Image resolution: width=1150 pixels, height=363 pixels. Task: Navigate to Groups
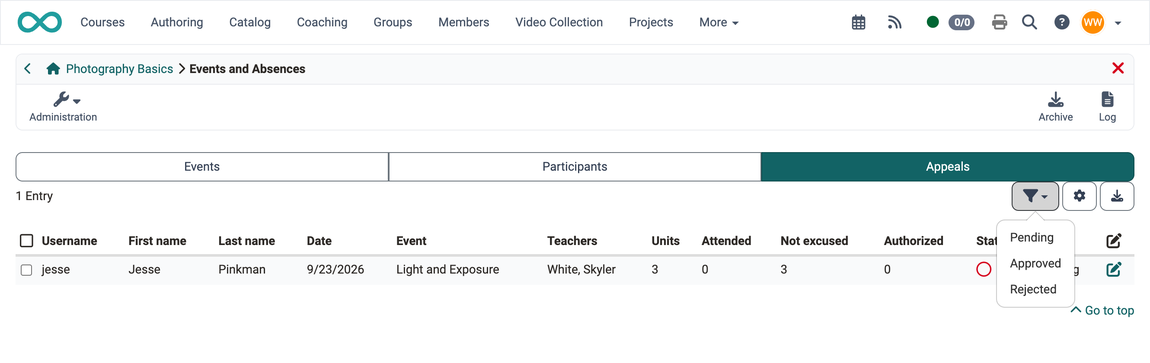pos(392,23)
